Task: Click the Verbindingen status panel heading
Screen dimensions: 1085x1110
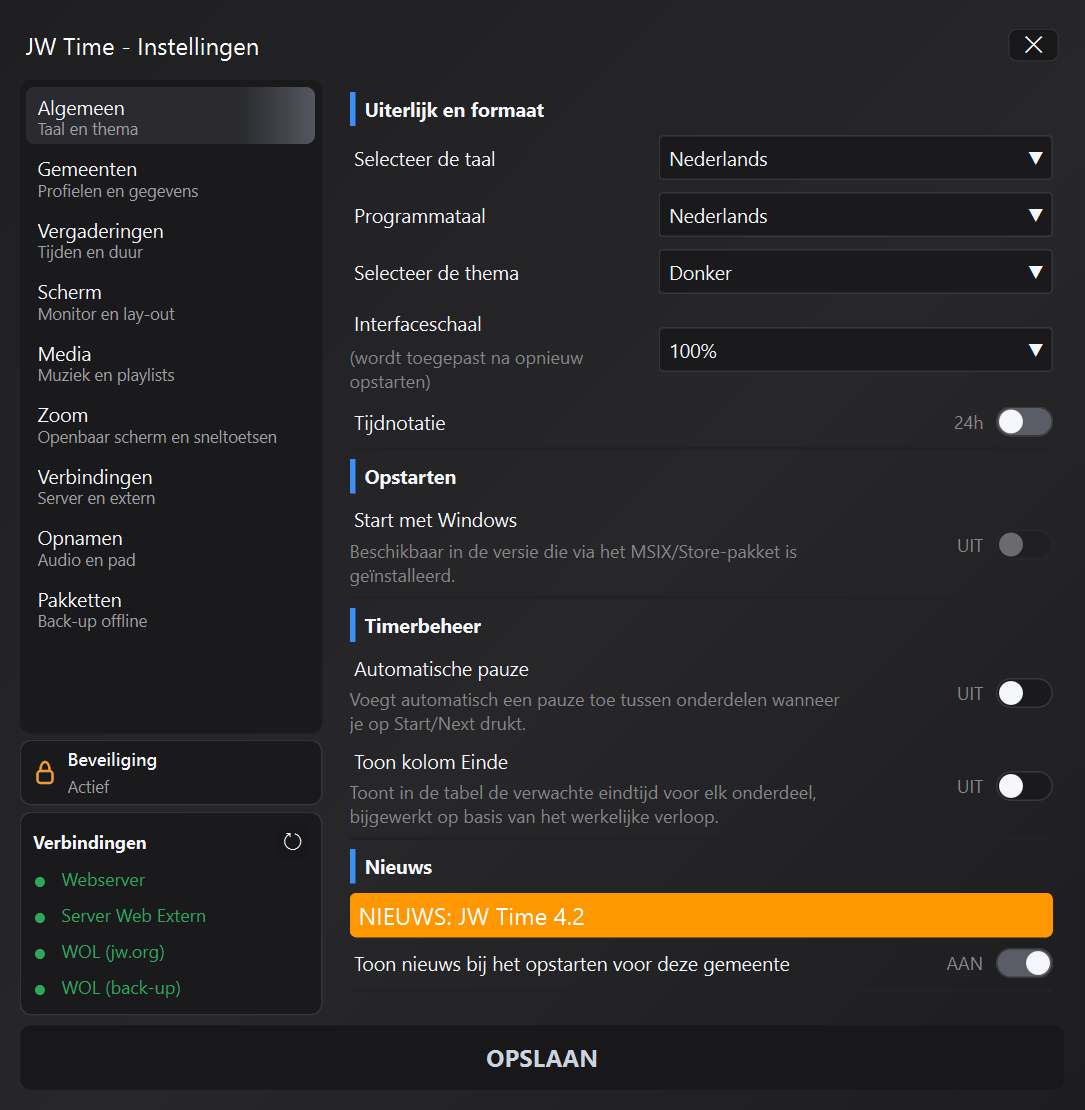Action: pos(90,843)
